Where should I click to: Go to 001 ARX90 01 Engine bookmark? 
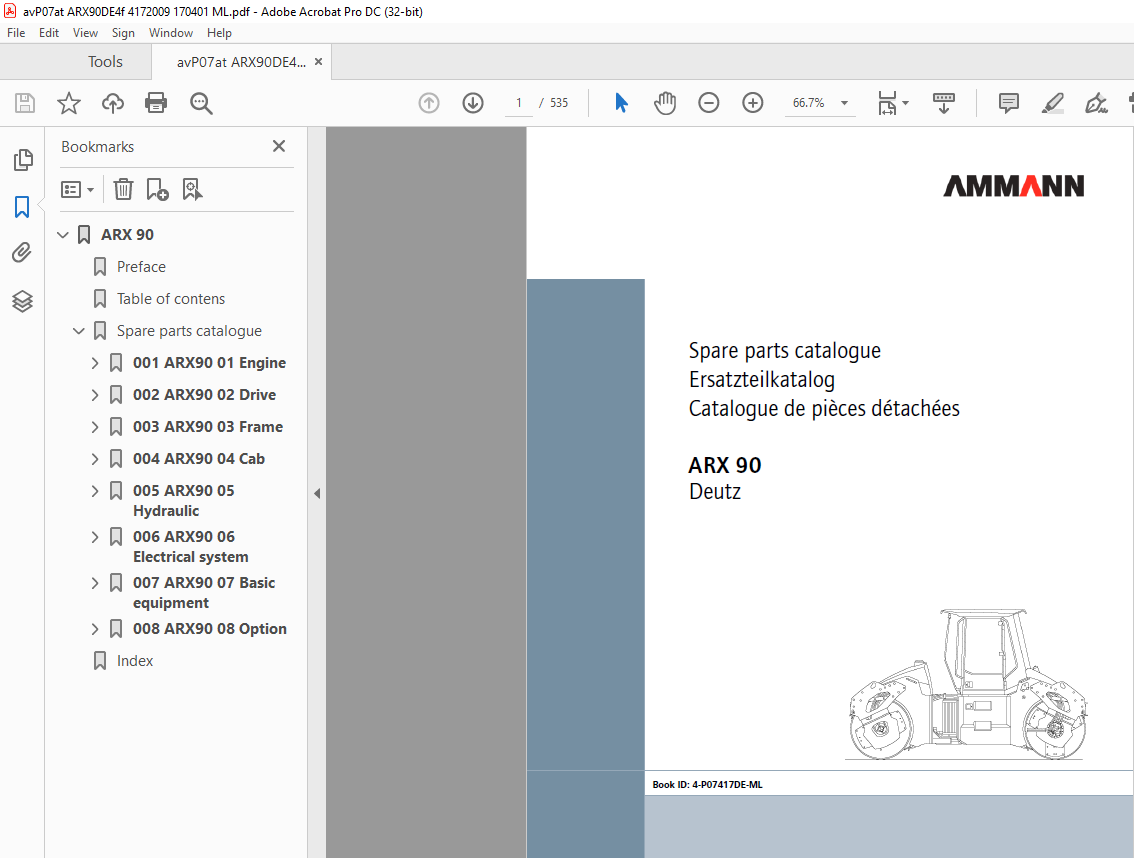[209, 362]
